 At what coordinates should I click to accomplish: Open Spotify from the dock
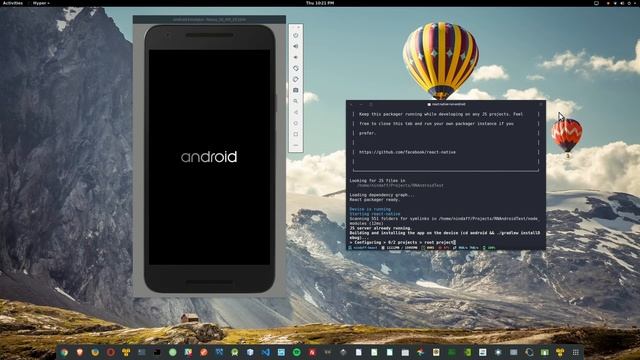point(297,352)
